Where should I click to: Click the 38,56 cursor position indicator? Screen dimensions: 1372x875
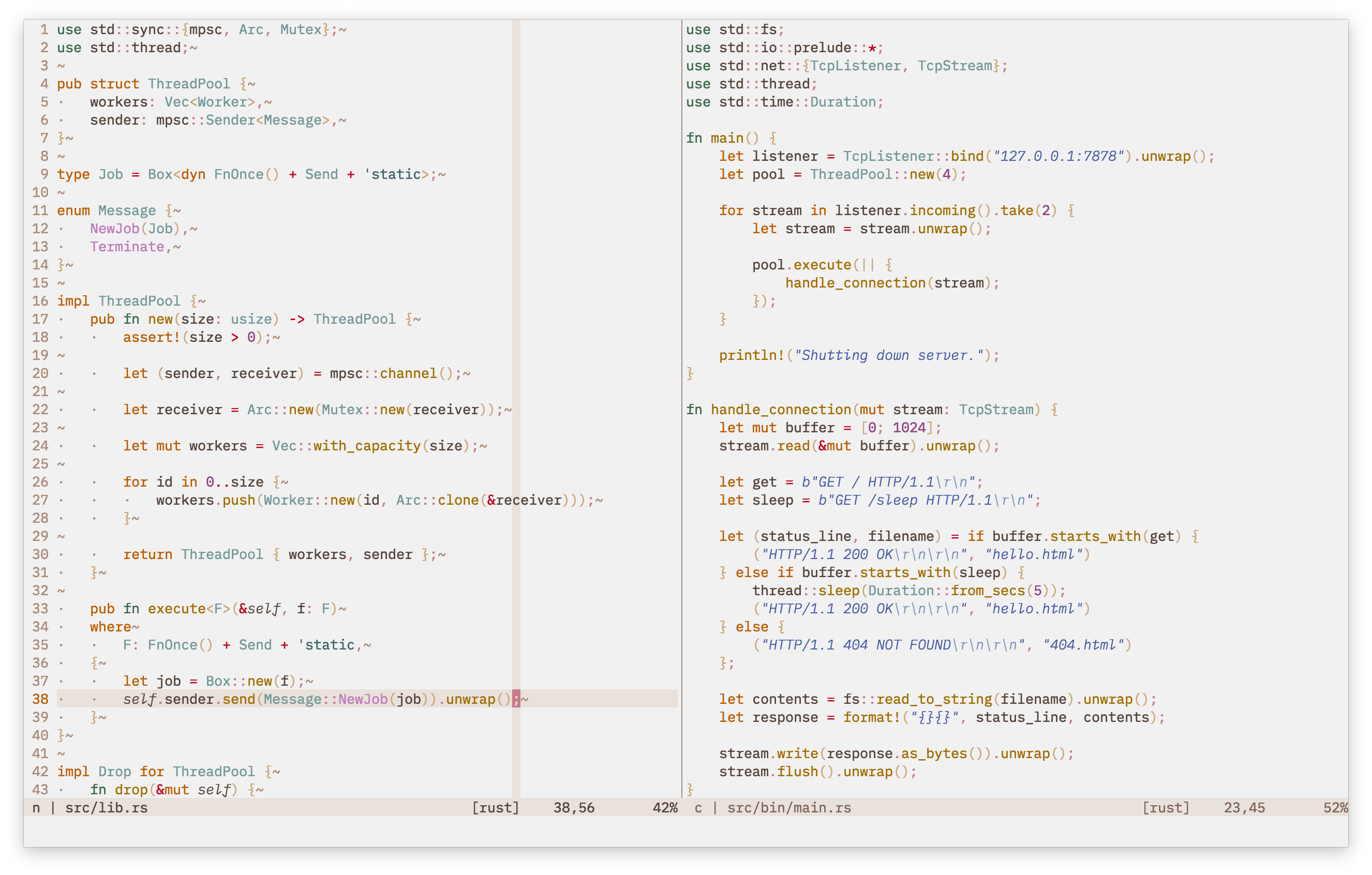573,807
